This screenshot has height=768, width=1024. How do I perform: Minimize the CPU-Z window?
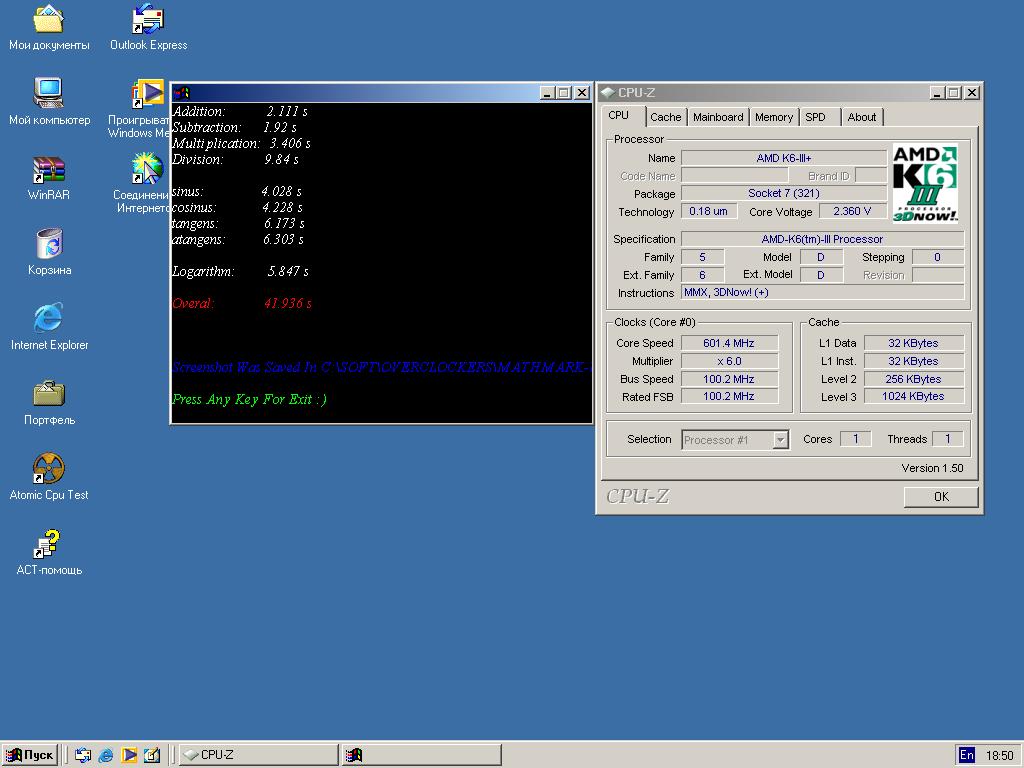click(x=937, y=93)
